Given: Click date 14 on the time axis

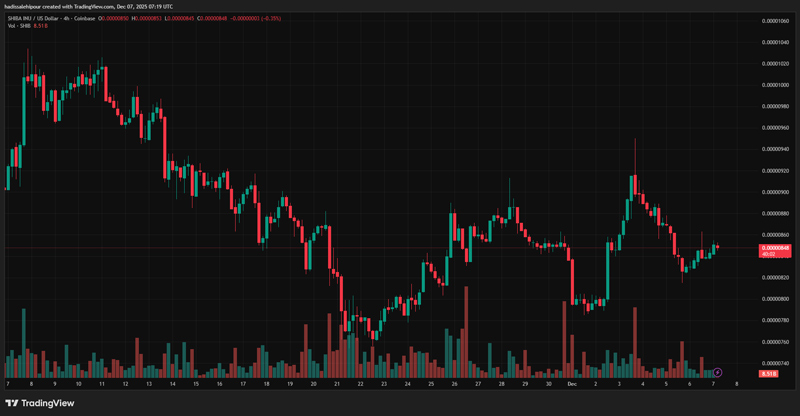Looking at the screenshot, I should coord(172,383).
